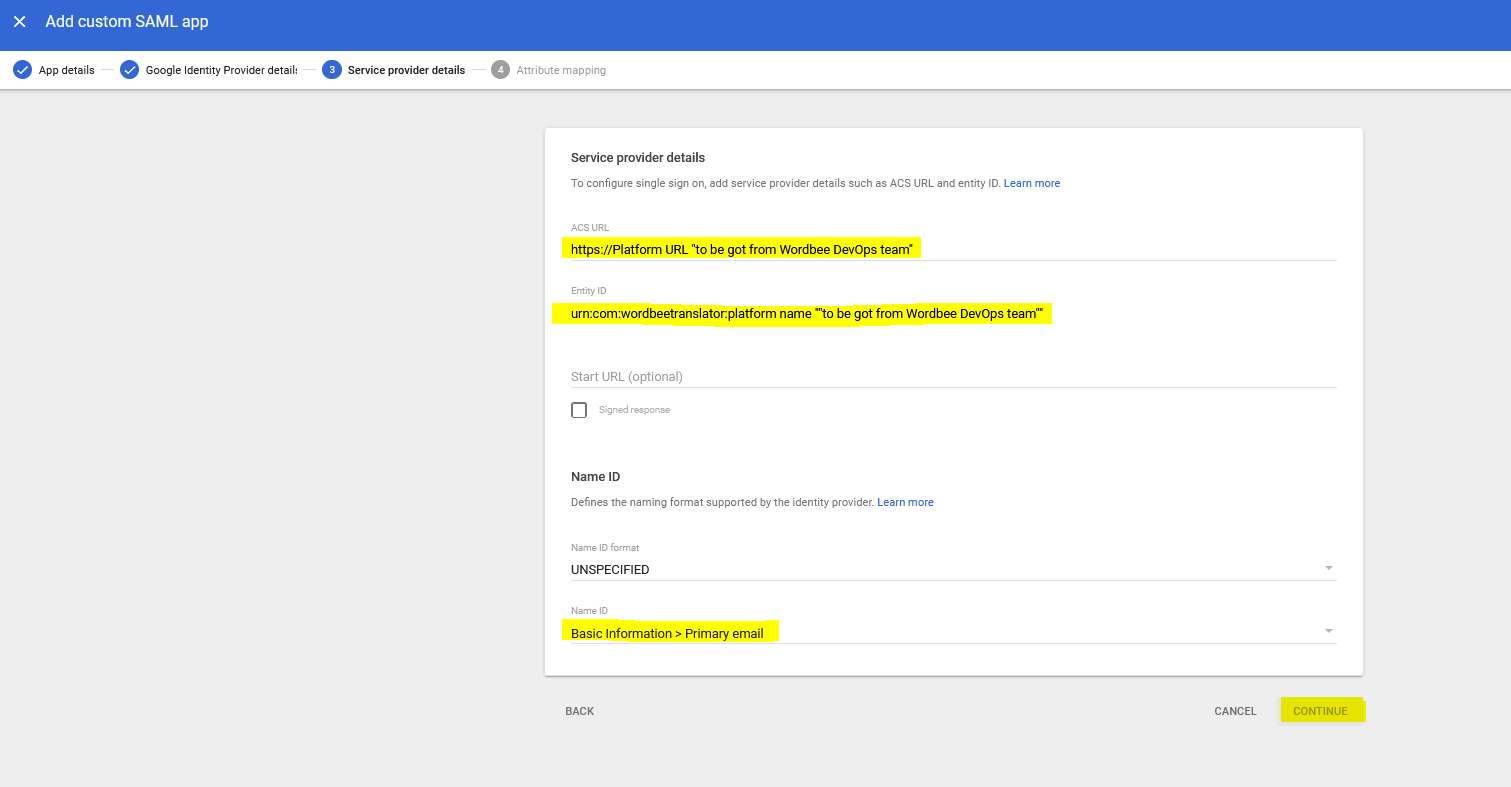The image size is (1511, 787).
Task: Click into the ACS URL field
Action: tap(950, 249)
